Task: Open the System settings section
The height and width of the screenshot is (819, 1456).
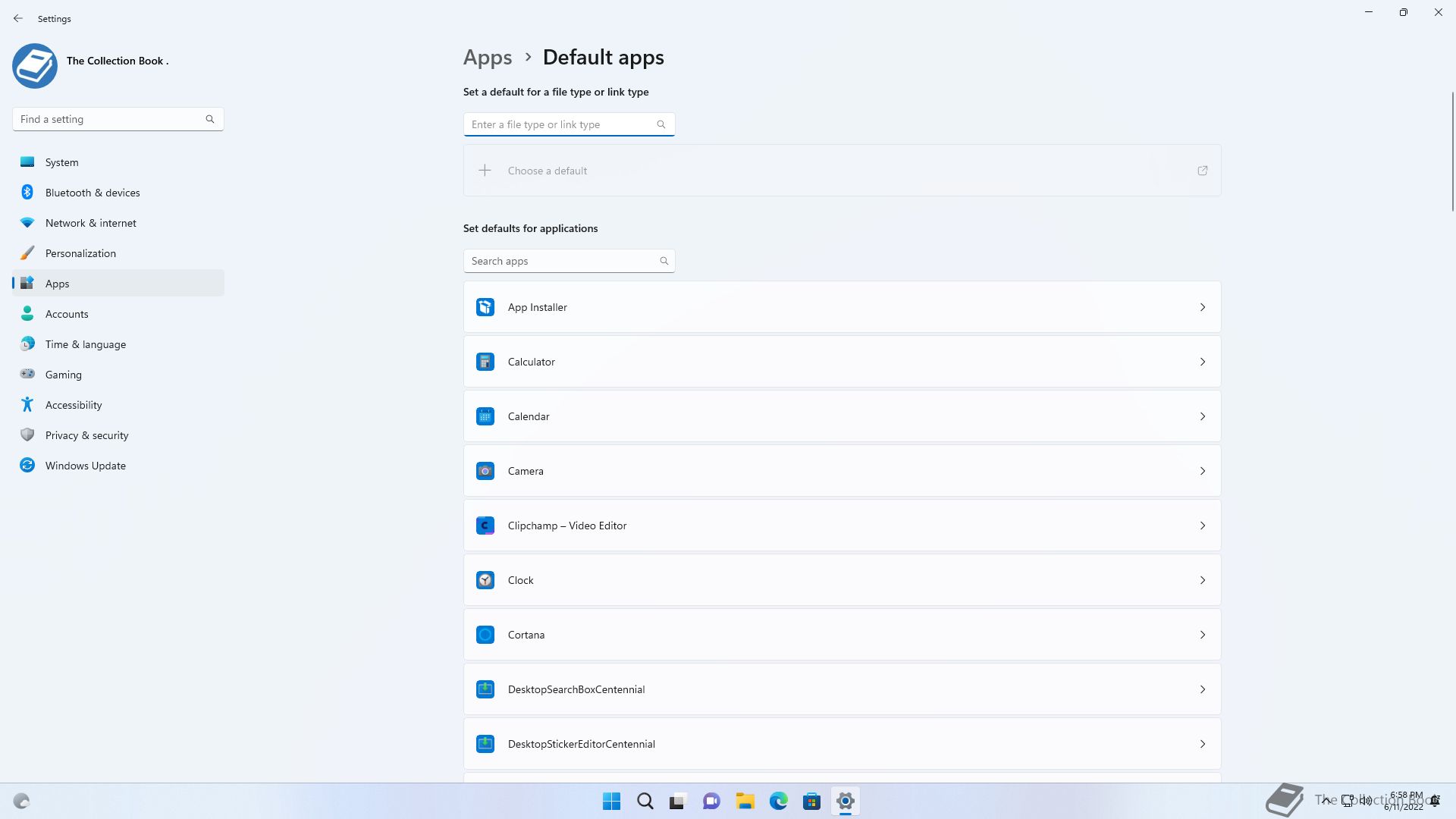Action: click(118, 162)
